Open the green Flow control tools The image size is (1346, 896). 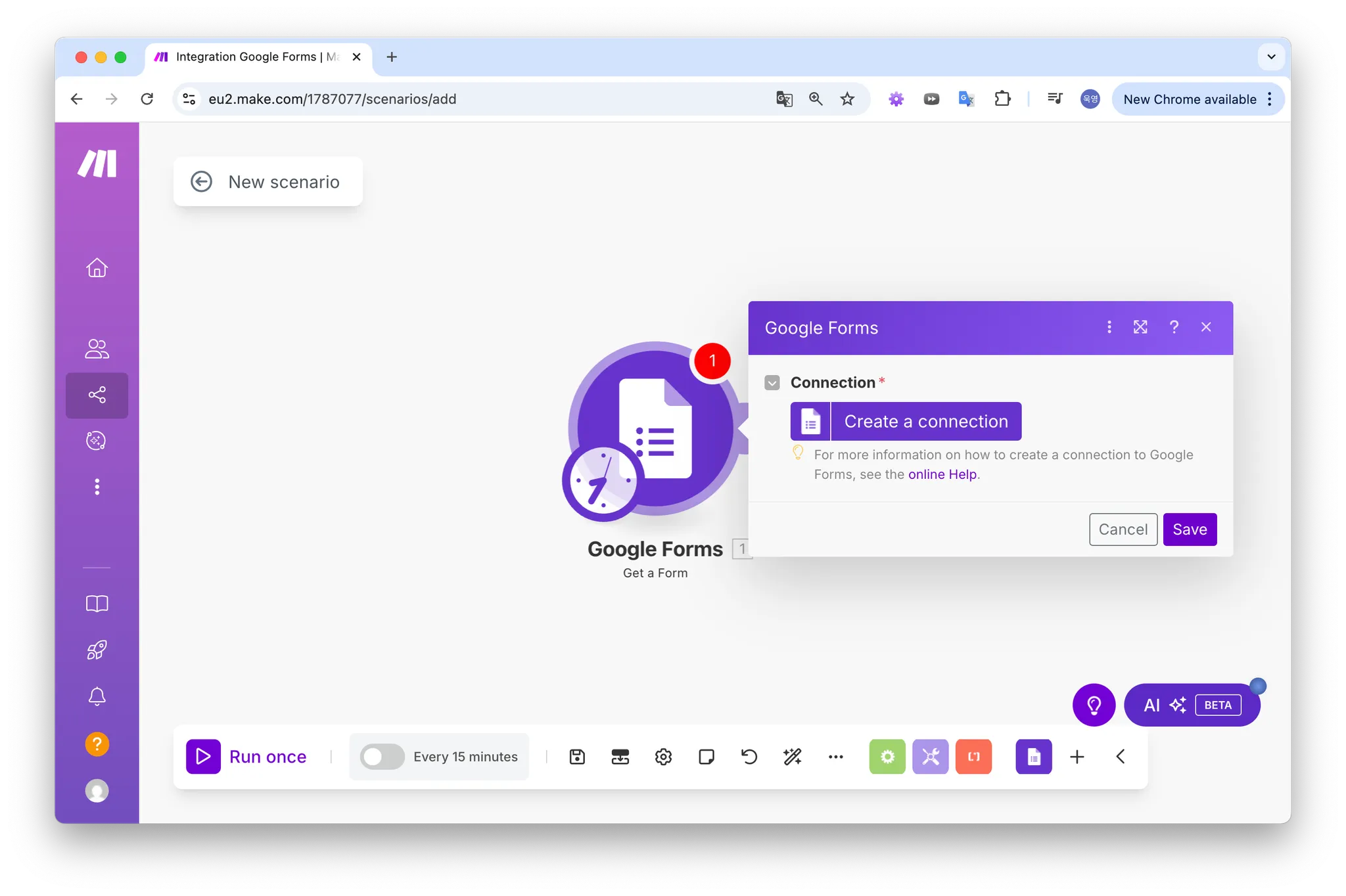887,757
